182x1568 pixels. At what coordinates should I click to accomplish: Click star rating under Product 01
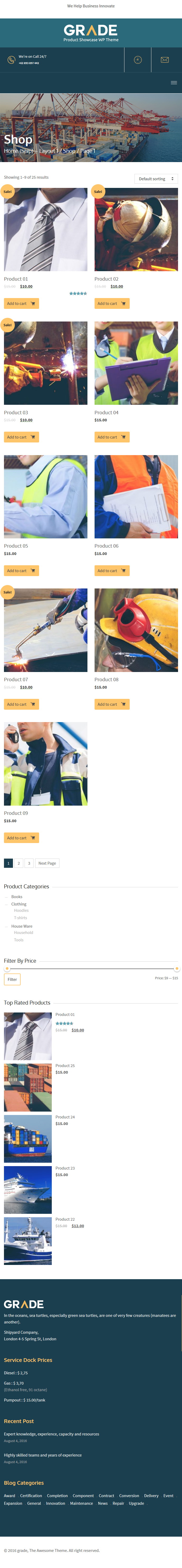[x=78, y=293]
